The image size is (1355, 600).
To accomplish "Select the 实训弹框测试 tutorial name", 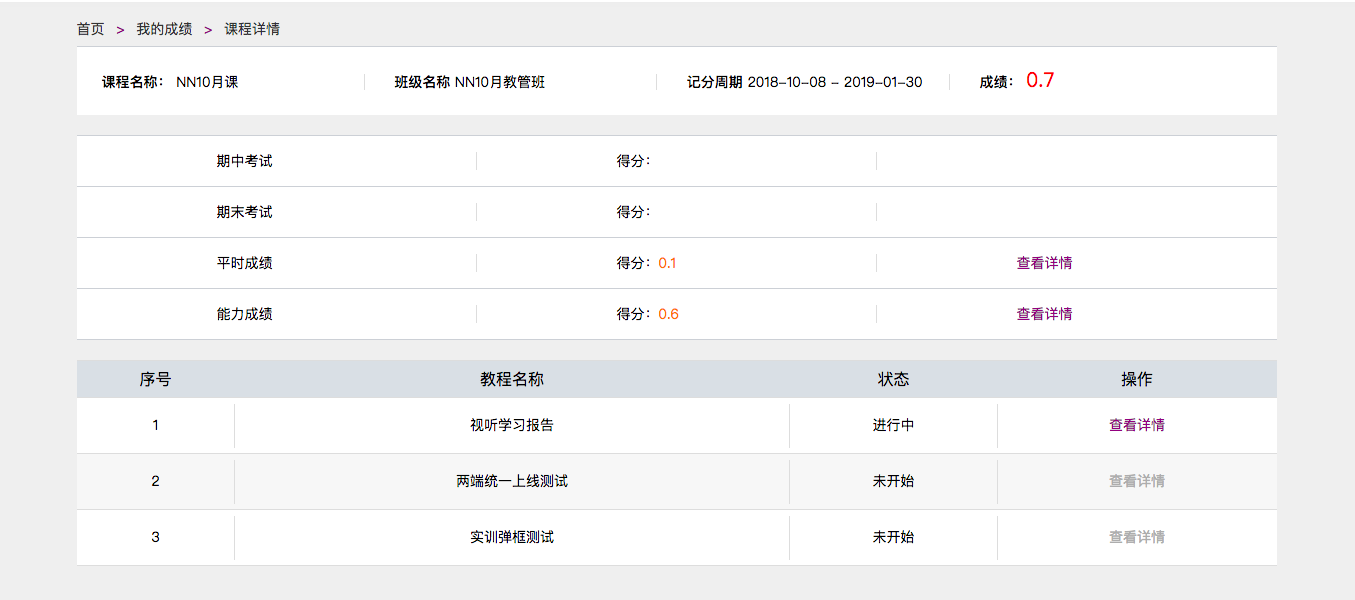I will click(x=511, y=537).
